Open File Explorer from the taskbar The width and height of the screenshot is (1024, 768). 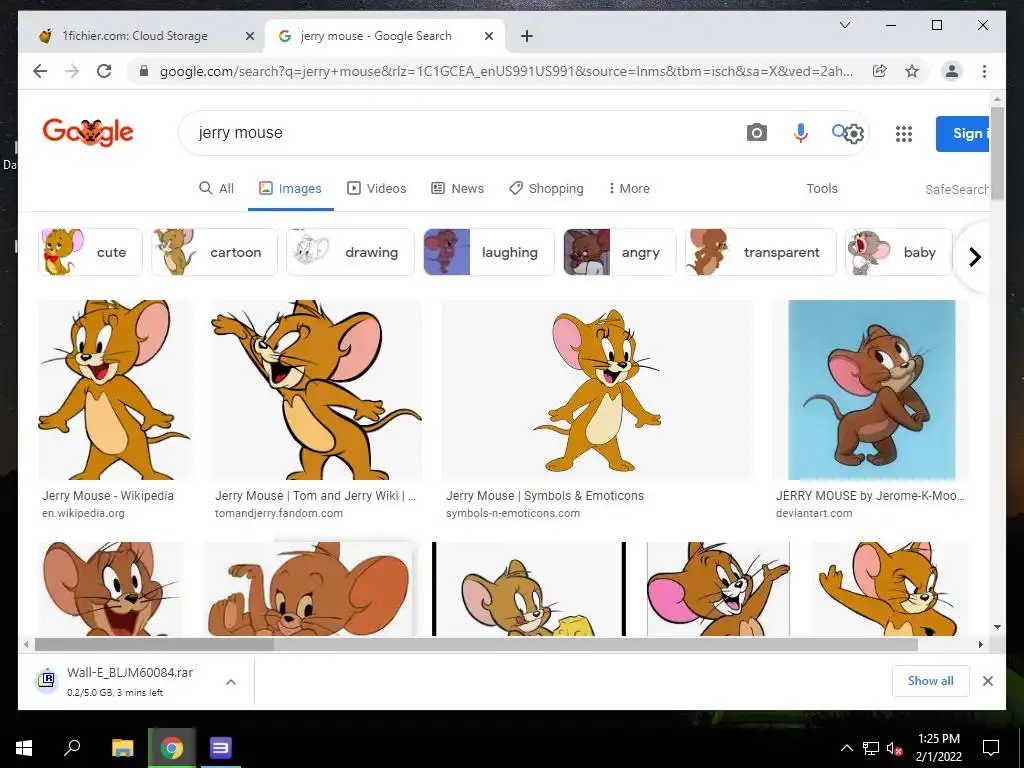click(x=122, y=748)
